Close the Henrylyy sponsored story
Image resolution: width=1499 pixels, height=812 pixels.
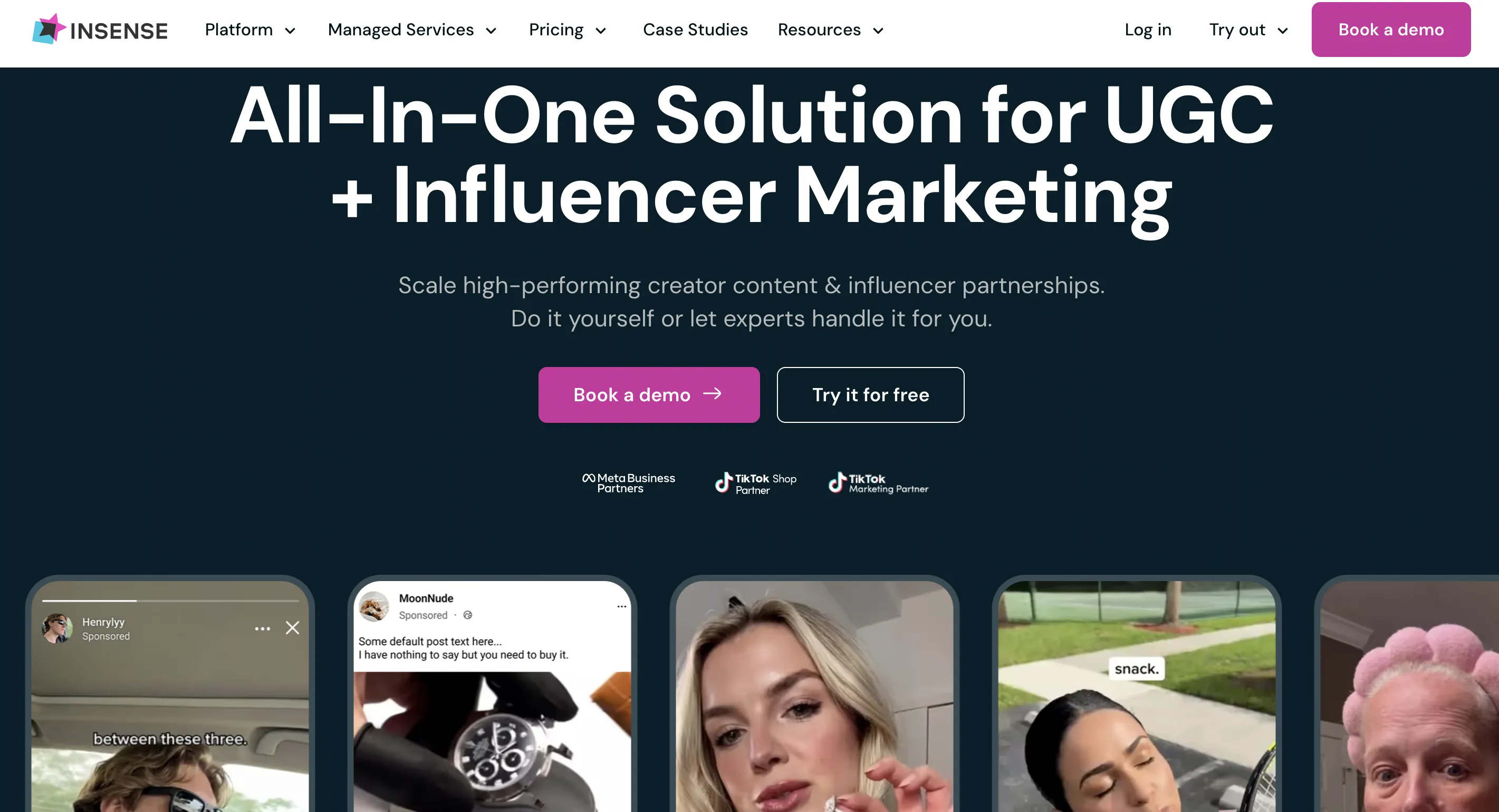[292, 627]
